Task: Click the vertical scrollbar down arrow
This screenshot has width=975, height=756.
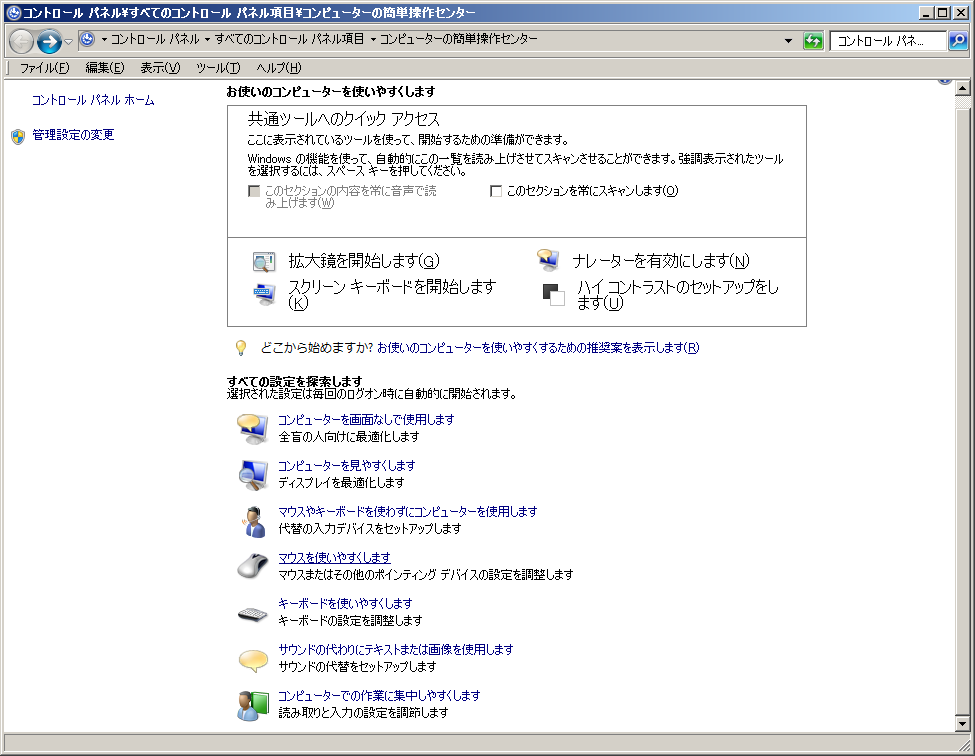Action: pyautogui.click(x=962, y=725)
